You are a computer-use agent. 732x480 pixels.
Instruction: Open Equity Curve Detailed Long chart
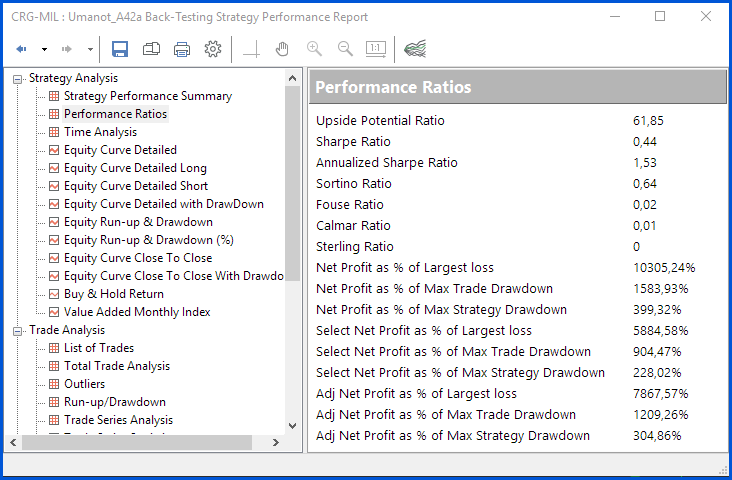pos(135,168)
